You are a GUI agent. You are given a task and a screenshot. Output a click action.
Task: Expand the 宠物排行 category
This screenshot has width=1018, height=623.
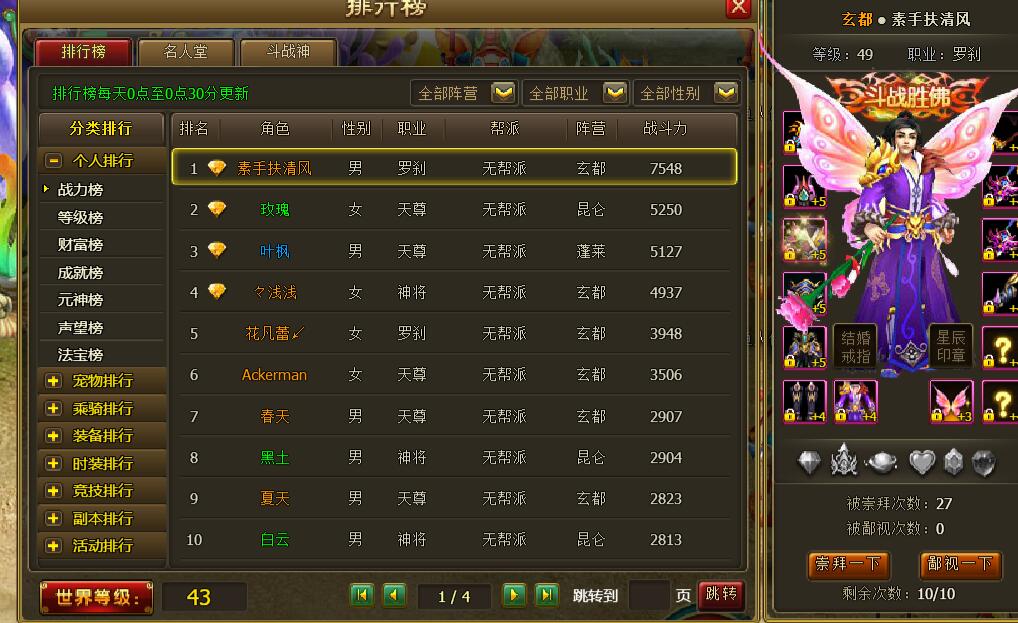click(54, 381)
